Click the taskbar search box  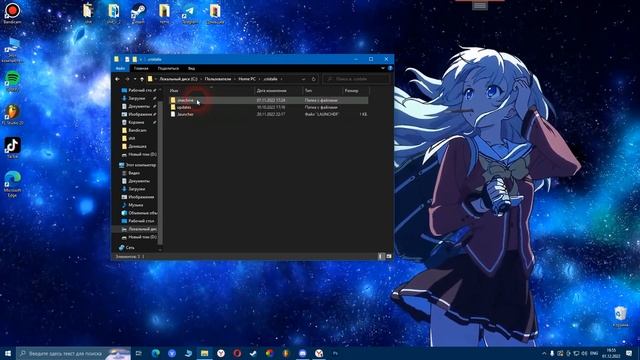pyautogui.click(x=73, y=353)
